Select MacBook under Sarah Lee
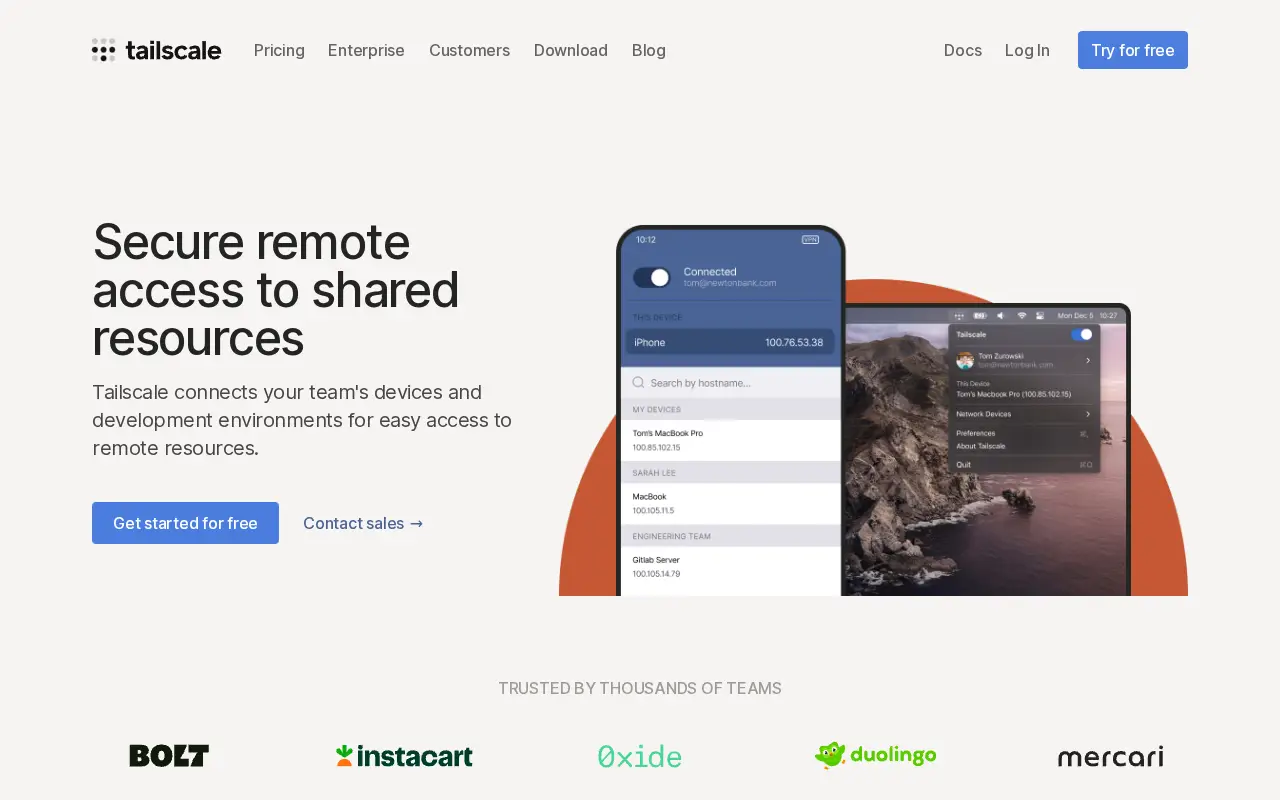This screenshot has height=800, width=1280. pyautogui.click(x=731, y=503)
